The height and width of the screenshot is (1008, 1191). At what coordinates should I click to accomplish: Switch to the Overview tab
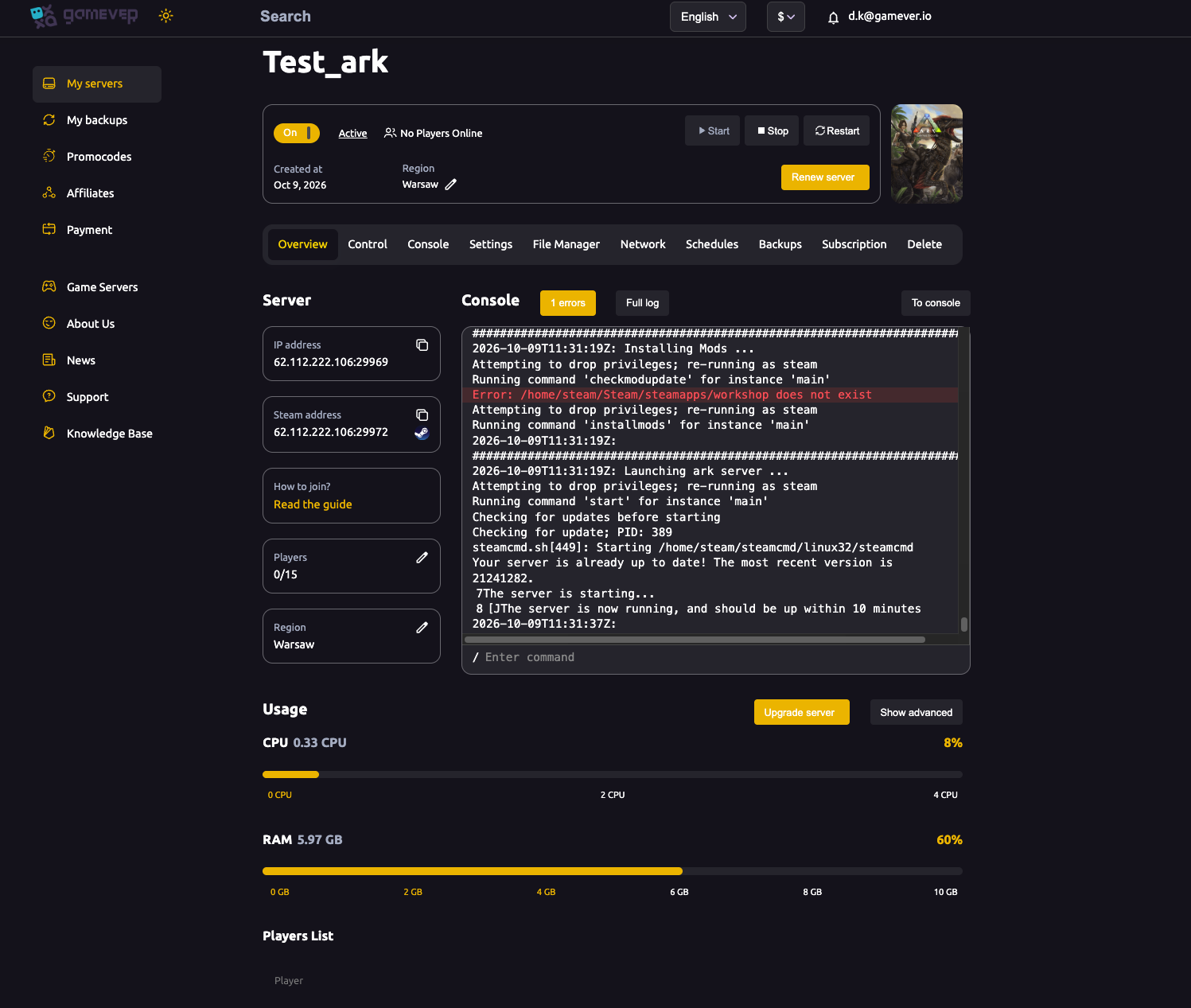coord(302,244)
